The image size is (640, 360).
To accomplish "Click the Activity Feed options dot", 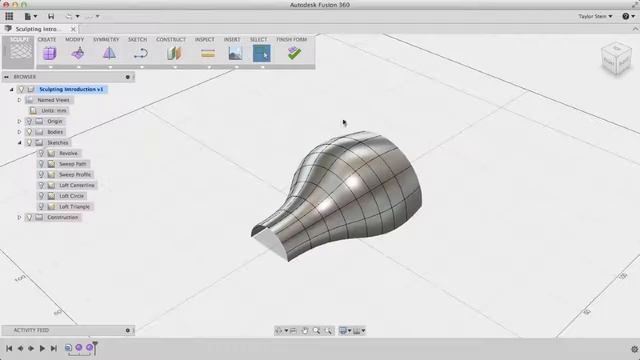I will (128, 330).
